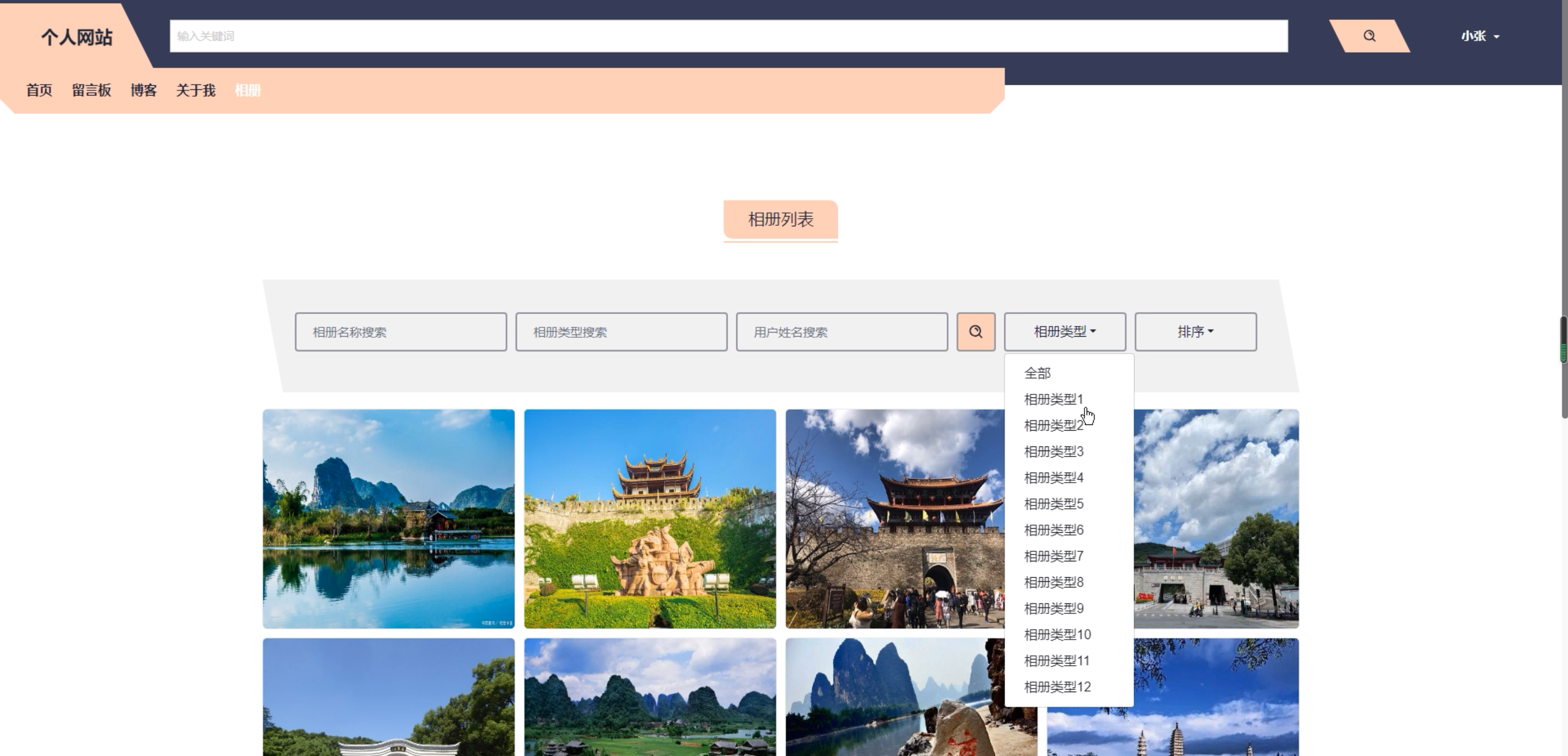Image resolution: width=1568 pixels, height=756 pixels.
Task: Open the lake and karst mountains thumbnail
Action: (389, 518)
